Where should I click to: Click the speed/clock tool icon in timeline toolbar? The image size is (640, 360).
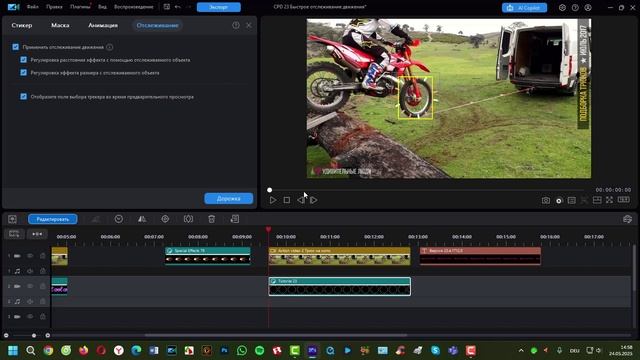click(x=119, y=219)
